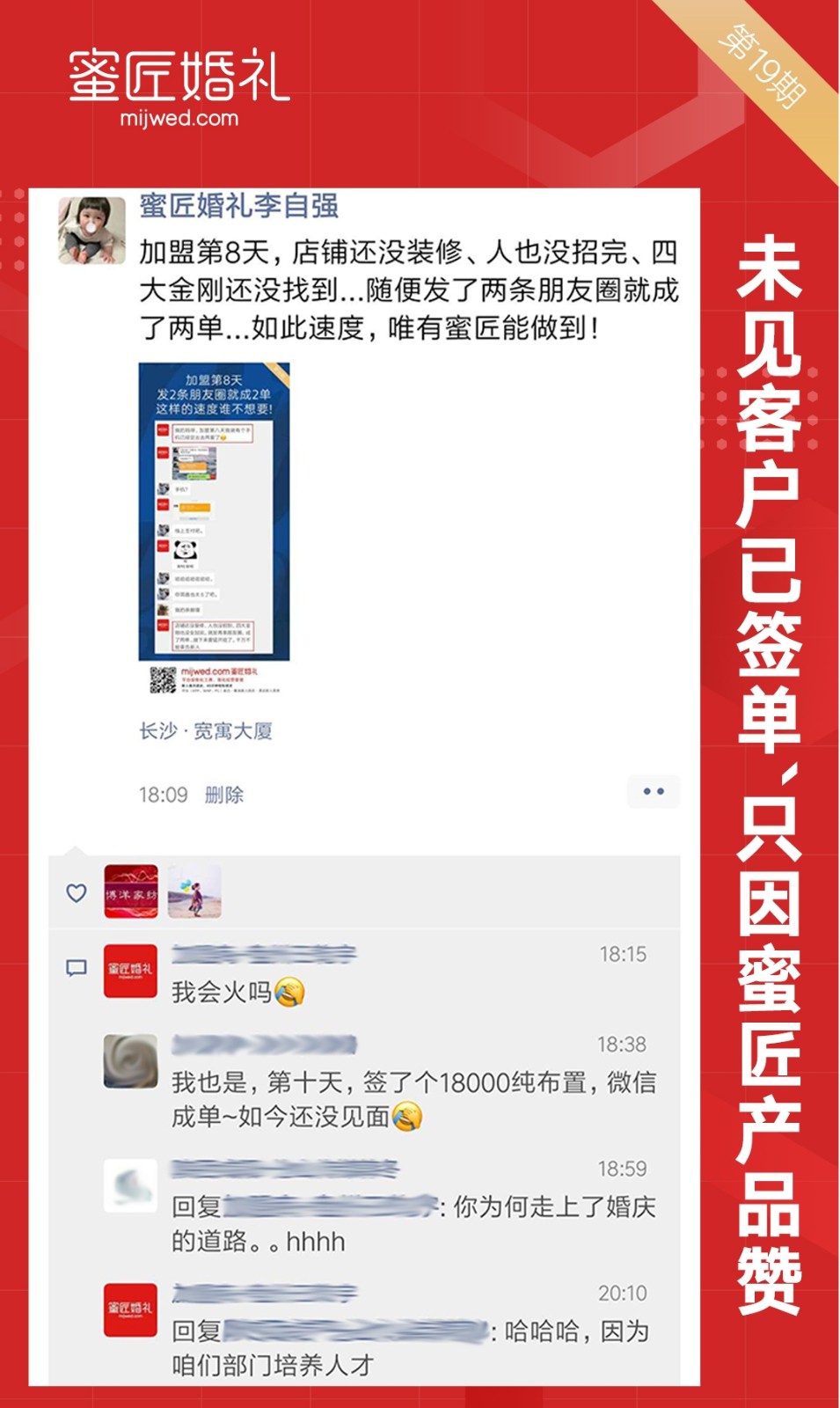This screenshot has height=1408, width=840.
Task: Select the 哈哈哈 reply comment
Action: point(410,1347)
